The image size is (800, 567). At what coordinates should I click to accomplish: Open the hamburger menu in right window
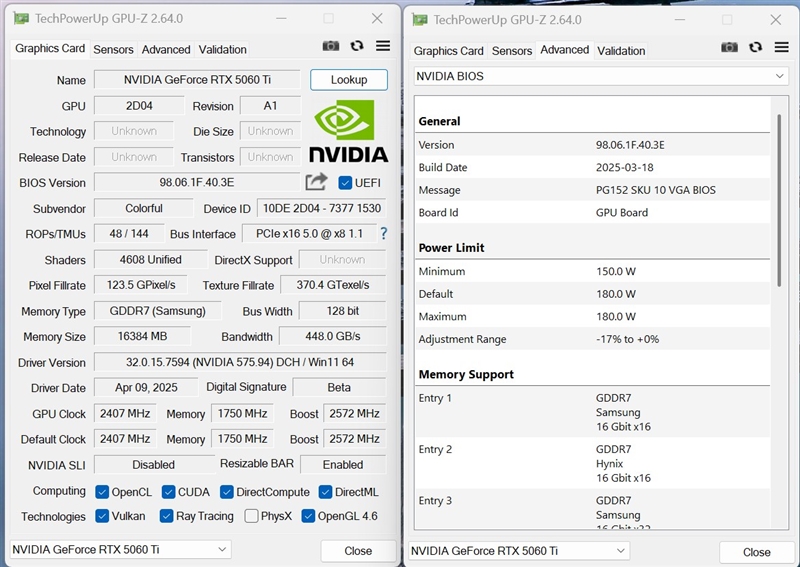pos(781,47)
